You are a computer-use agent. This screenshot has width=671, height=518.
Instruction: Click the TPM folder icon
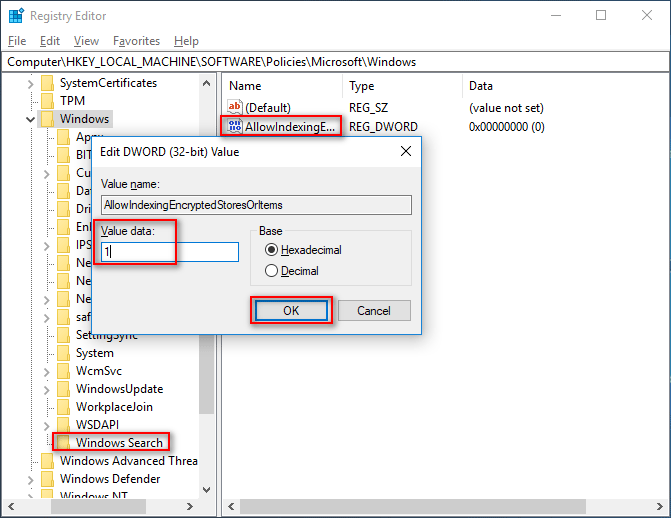[x=48, y=101]
